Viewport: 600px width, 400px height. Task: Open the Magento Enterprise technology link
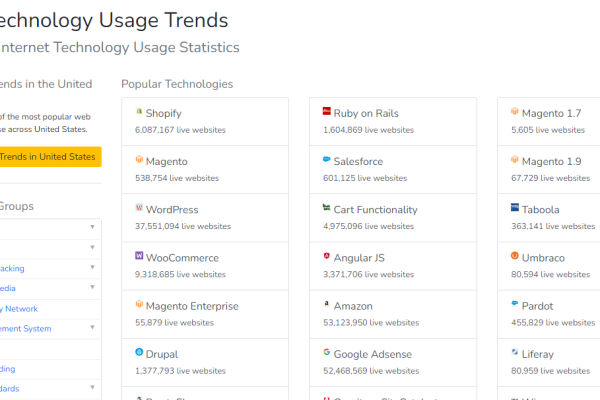coord(192,306)
